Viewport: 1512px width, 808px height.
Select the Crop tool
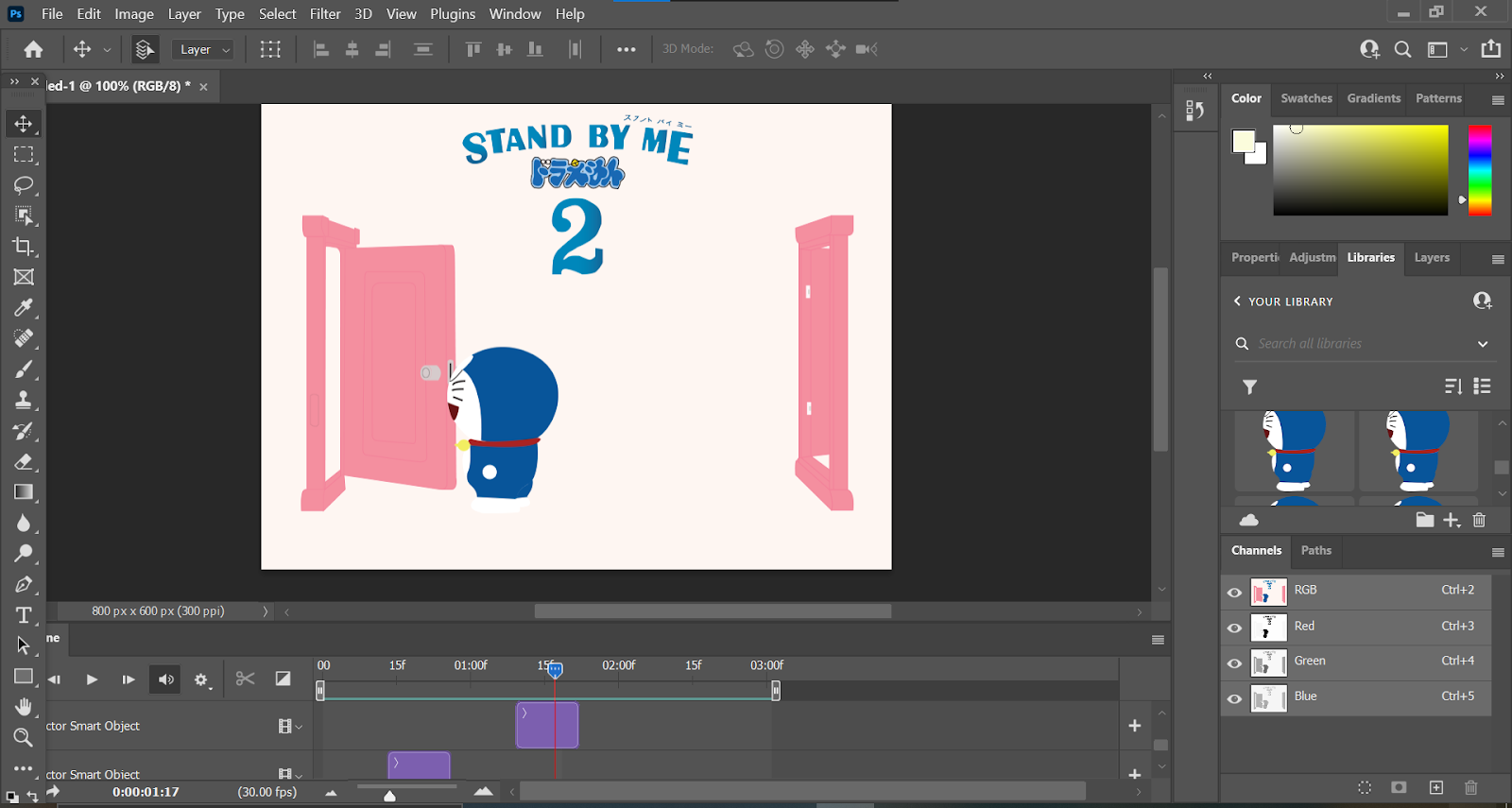pos(24,247)
